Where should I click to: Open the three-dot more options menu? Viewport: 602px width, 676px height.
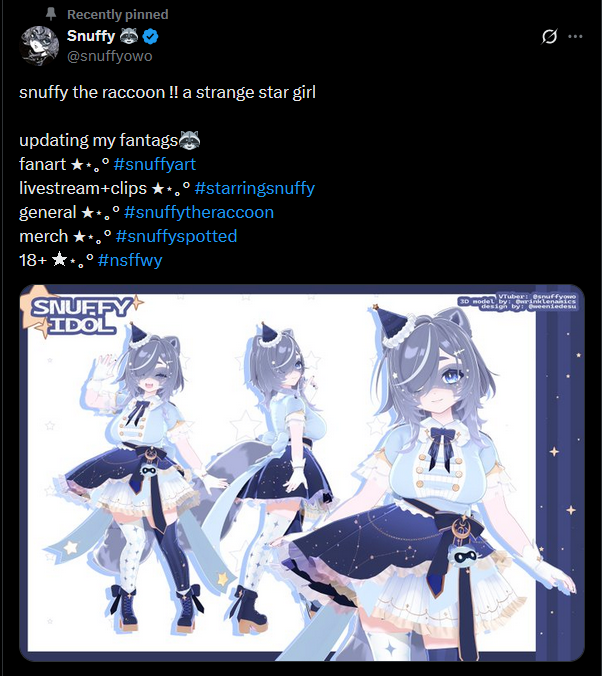pos(575,37)
